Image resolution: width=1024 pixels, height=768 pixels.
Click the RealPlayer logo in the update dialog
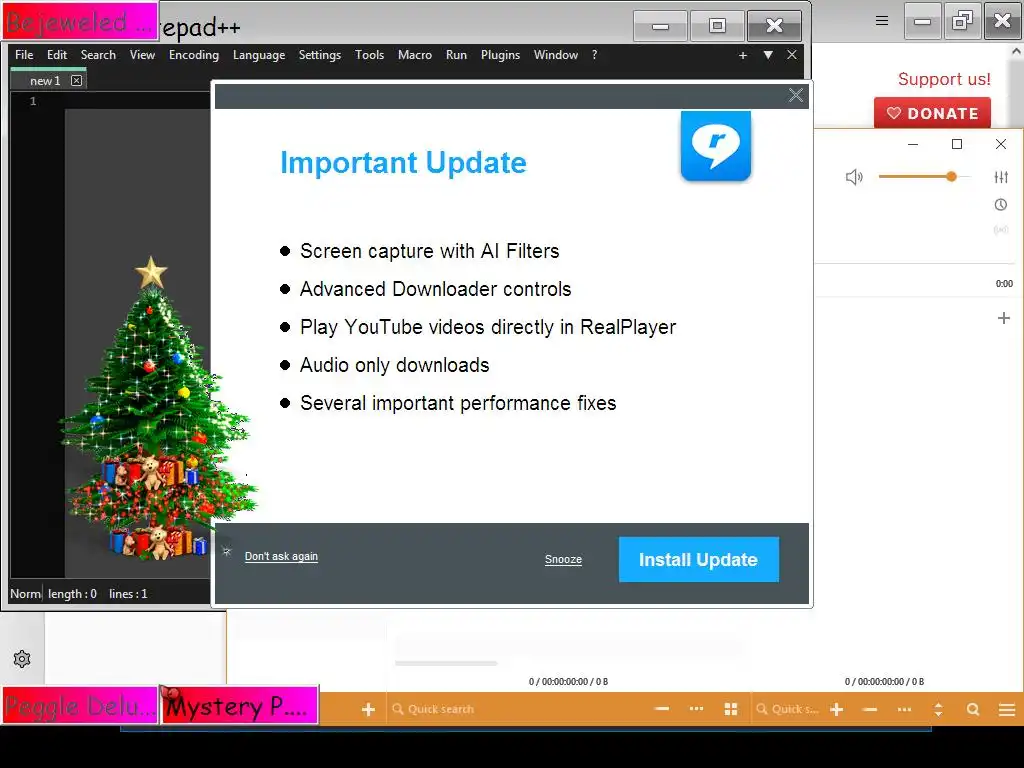pyautogui.click(x=716, y=145)
